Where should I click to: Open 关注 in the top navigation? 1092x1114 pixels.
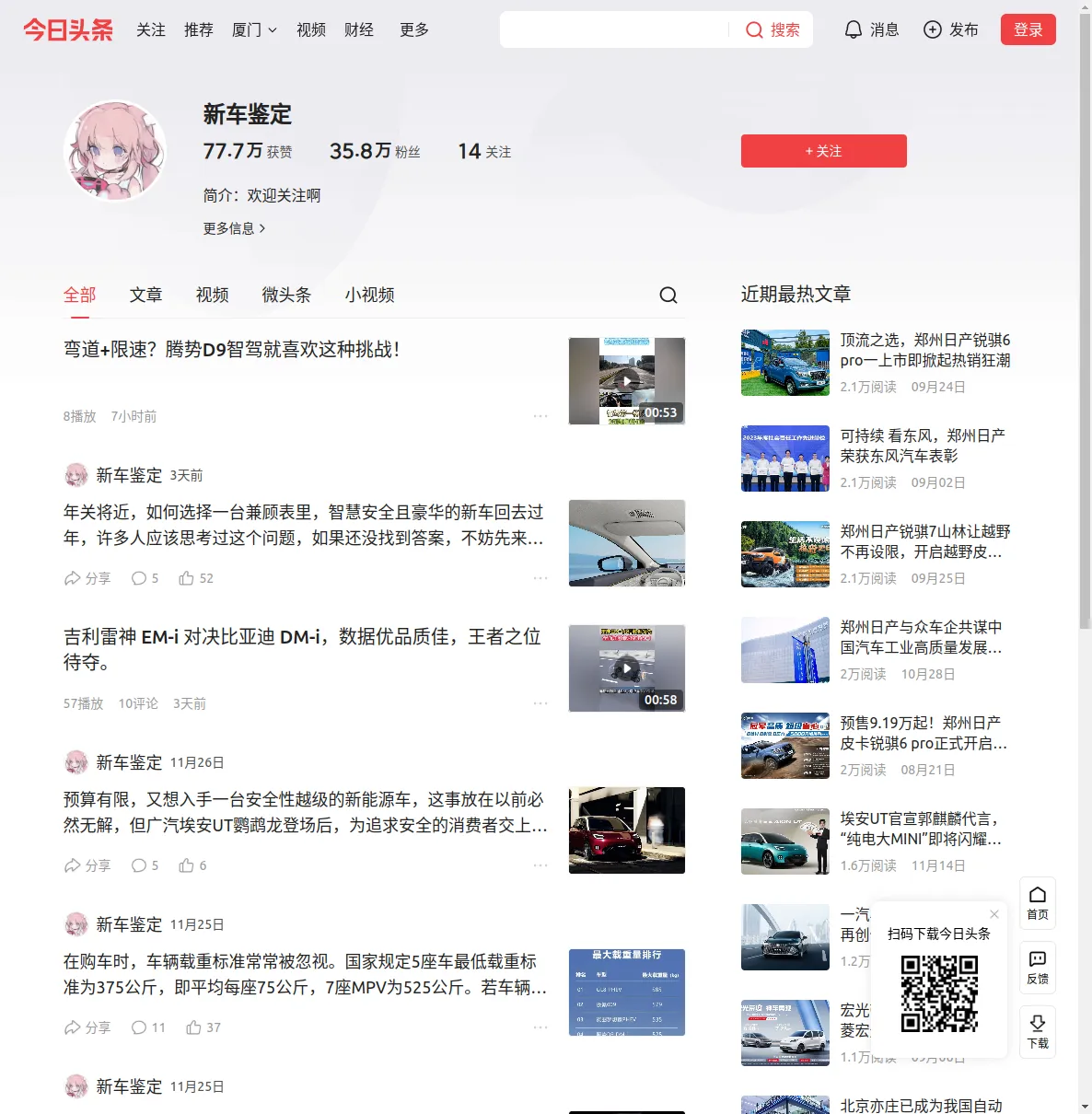click(151, 30)
